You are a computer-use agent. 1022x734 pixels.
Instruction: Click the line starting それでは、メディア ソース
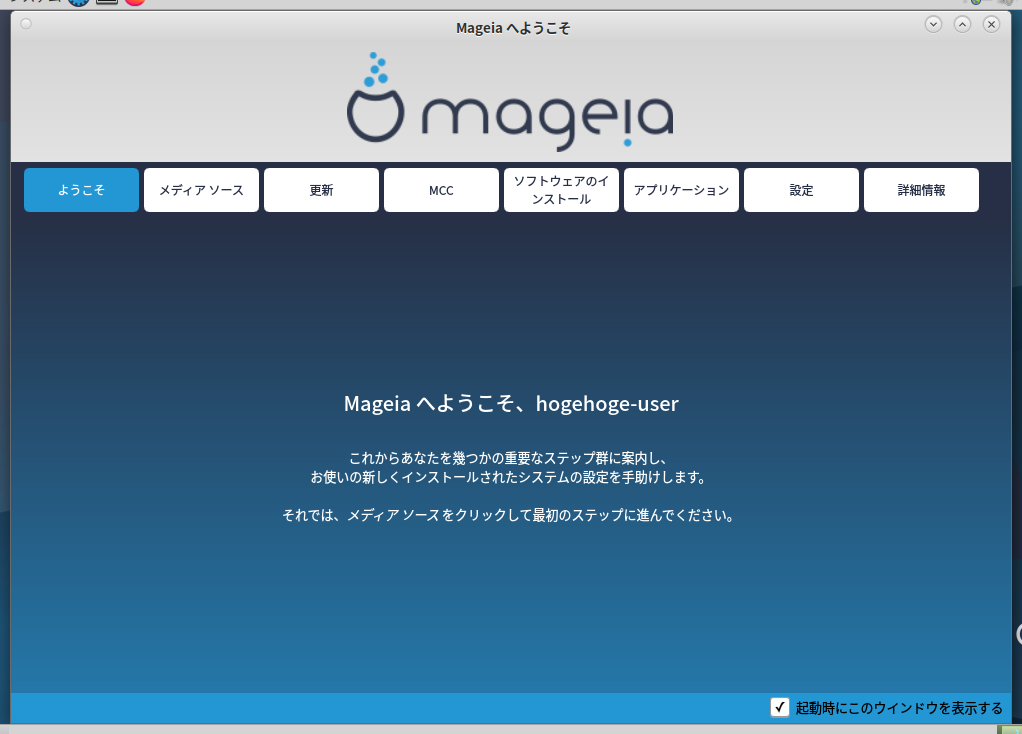(x=508, y=515)
